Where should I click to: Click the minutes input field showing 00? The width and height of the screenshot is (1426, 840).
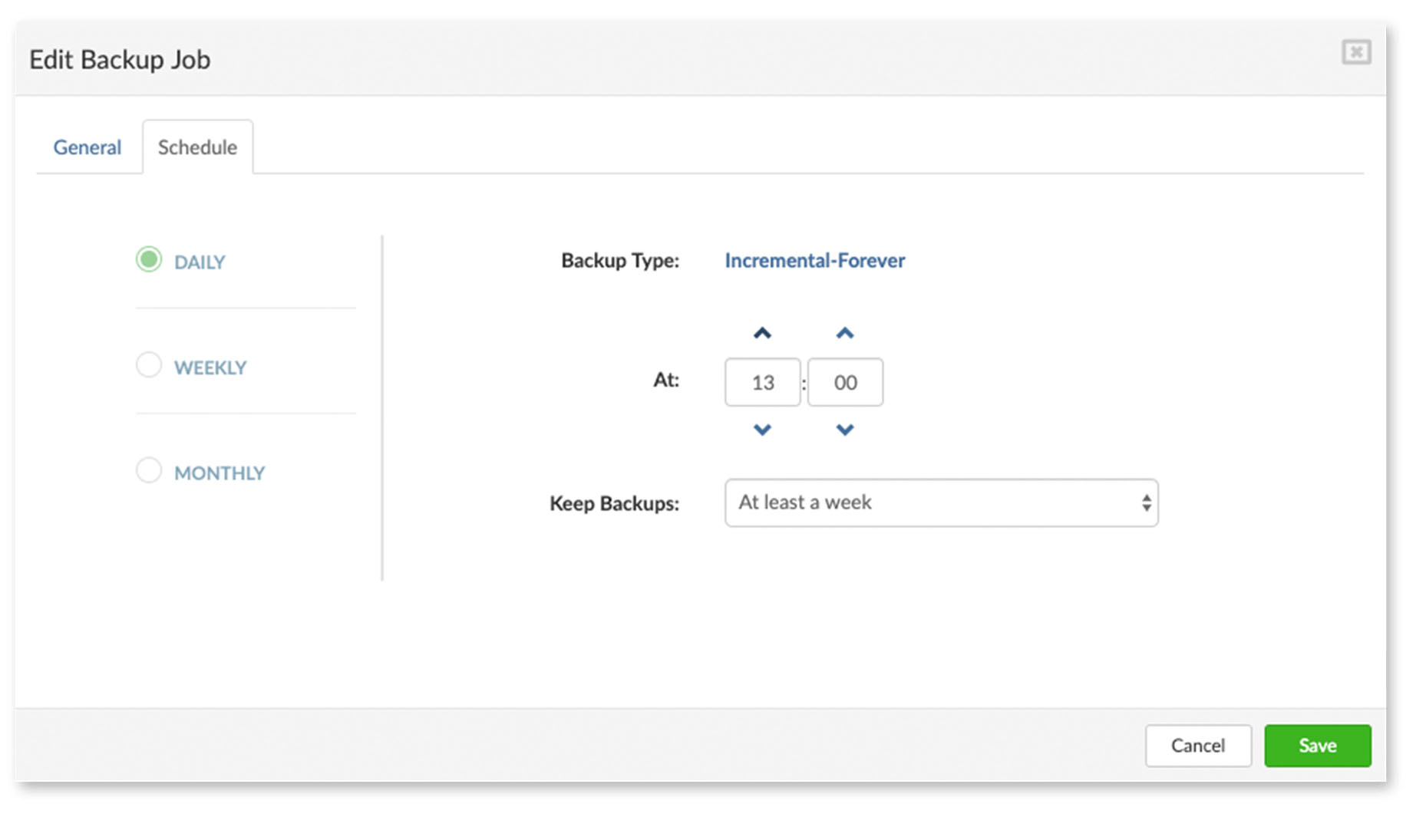pos(845,382)
